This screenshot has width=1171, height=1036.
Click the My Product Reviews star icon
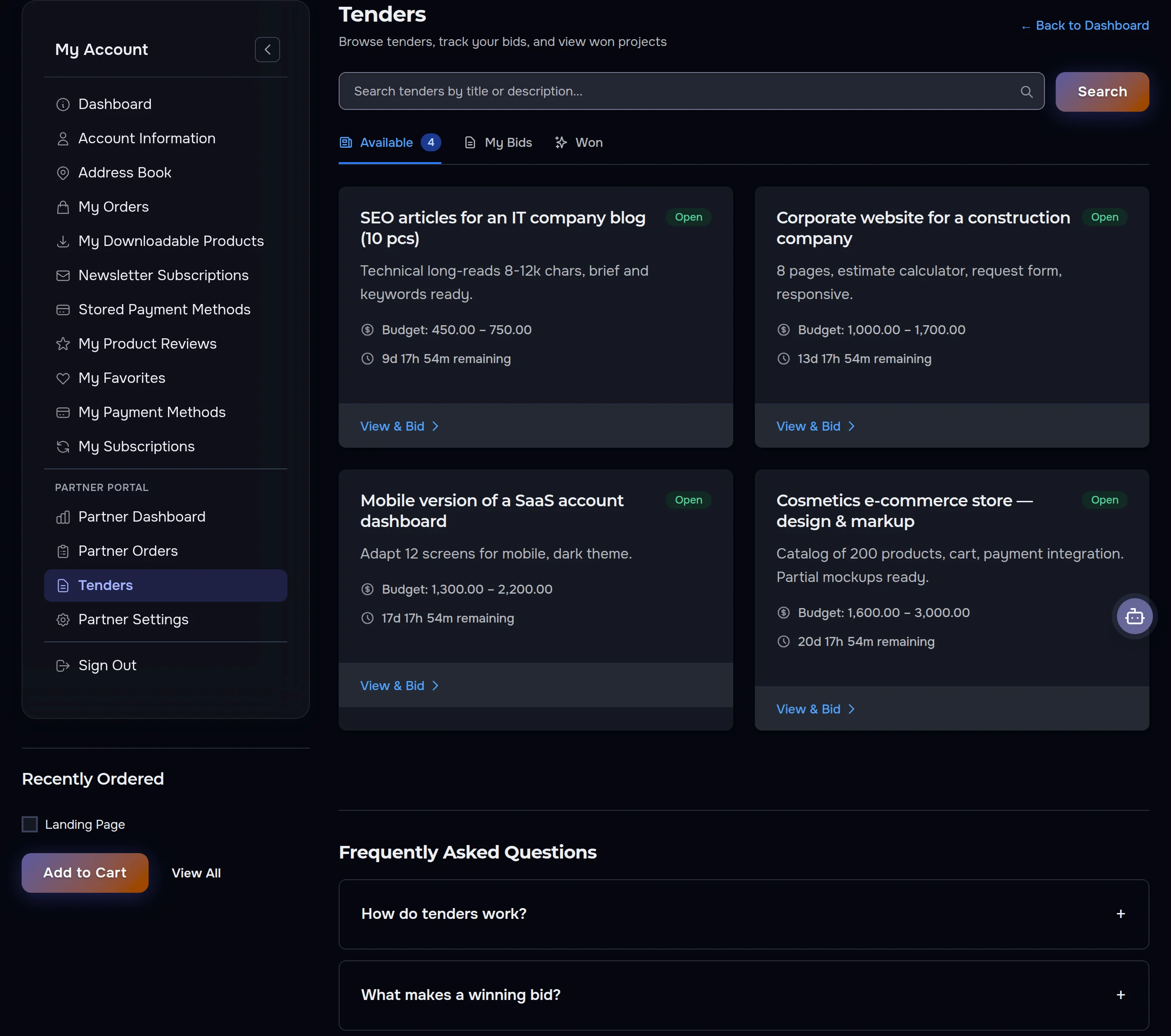[63, 344]
